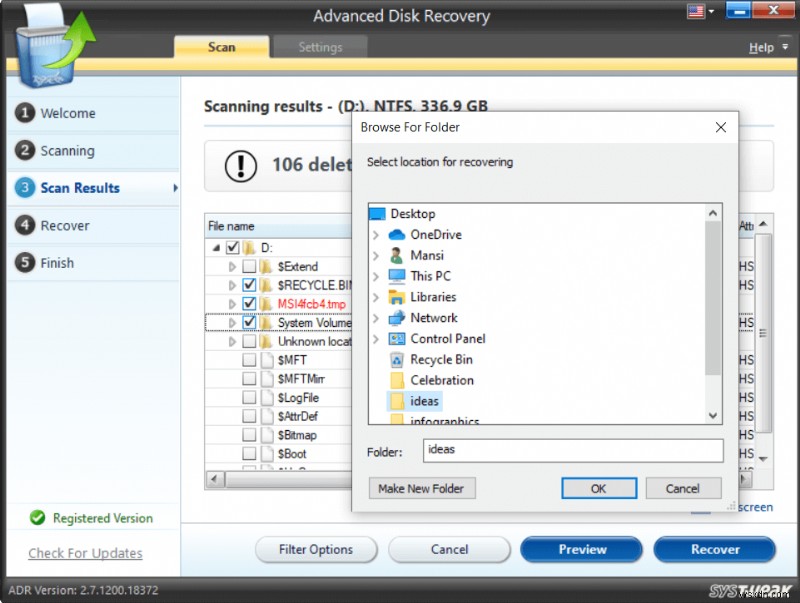800x603 pixels.
Task: Expand the MSI4fcb4.tmp folder node
Action: 232,304
